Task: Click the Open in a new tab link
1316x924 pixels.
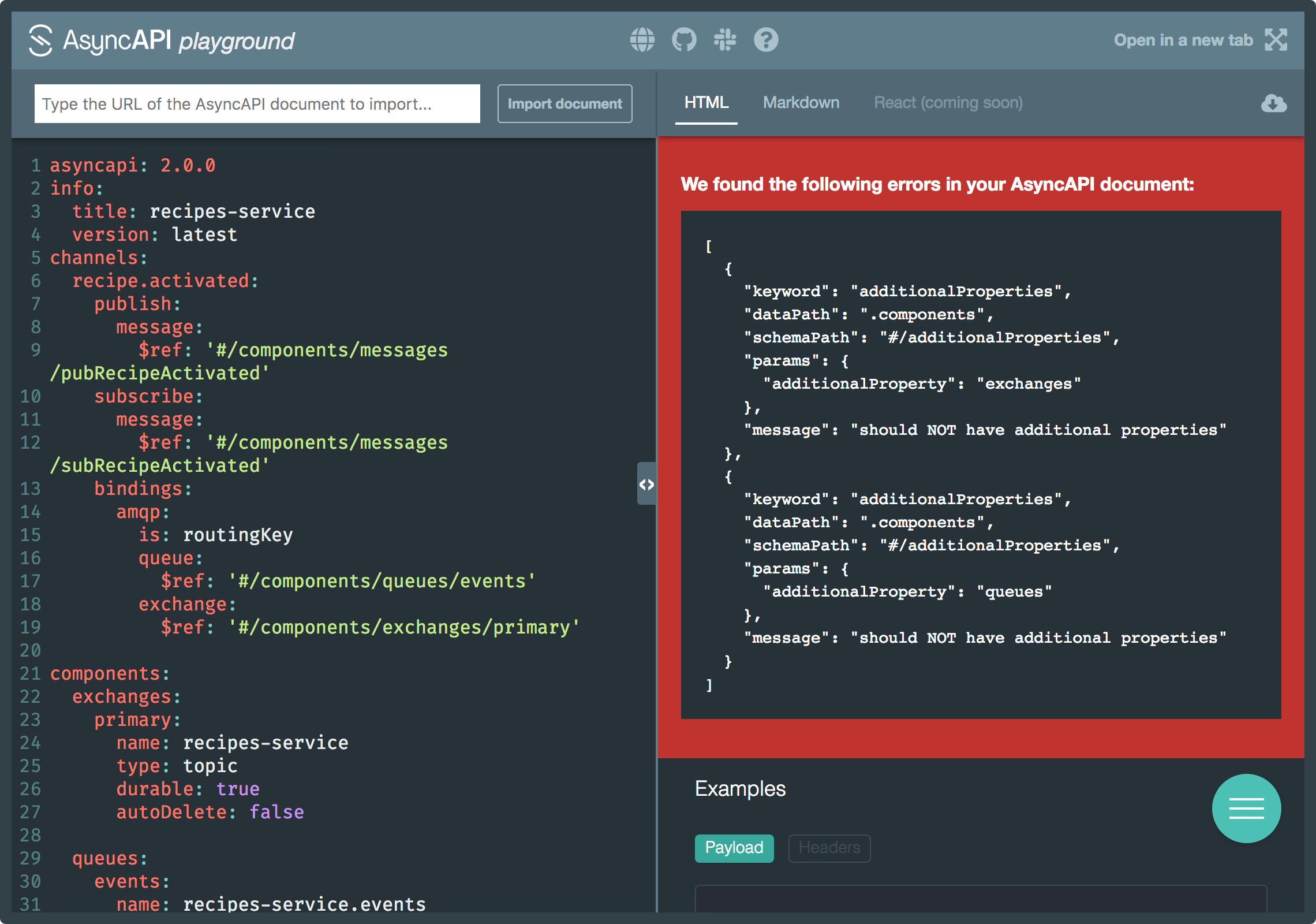Action: point(1183,39)
